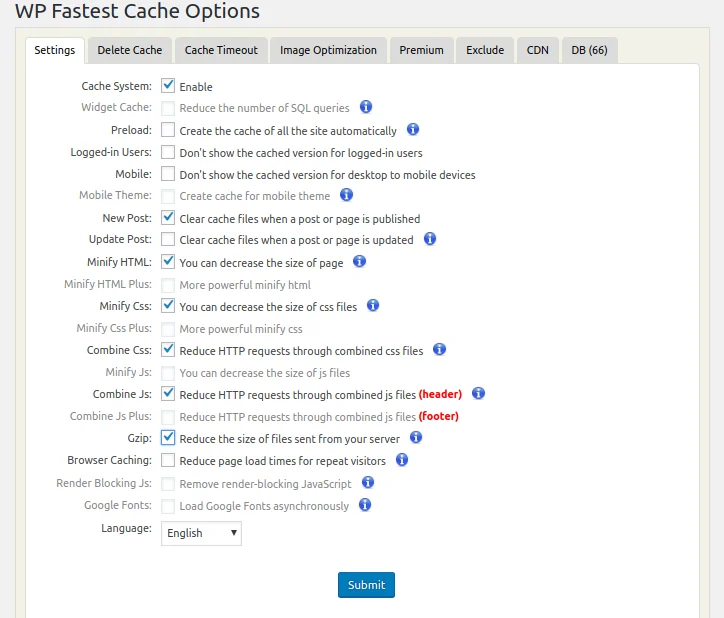Screen dimensions: 724x618
Task: Click info icon beside Gzip option
Action: point(416,437)
